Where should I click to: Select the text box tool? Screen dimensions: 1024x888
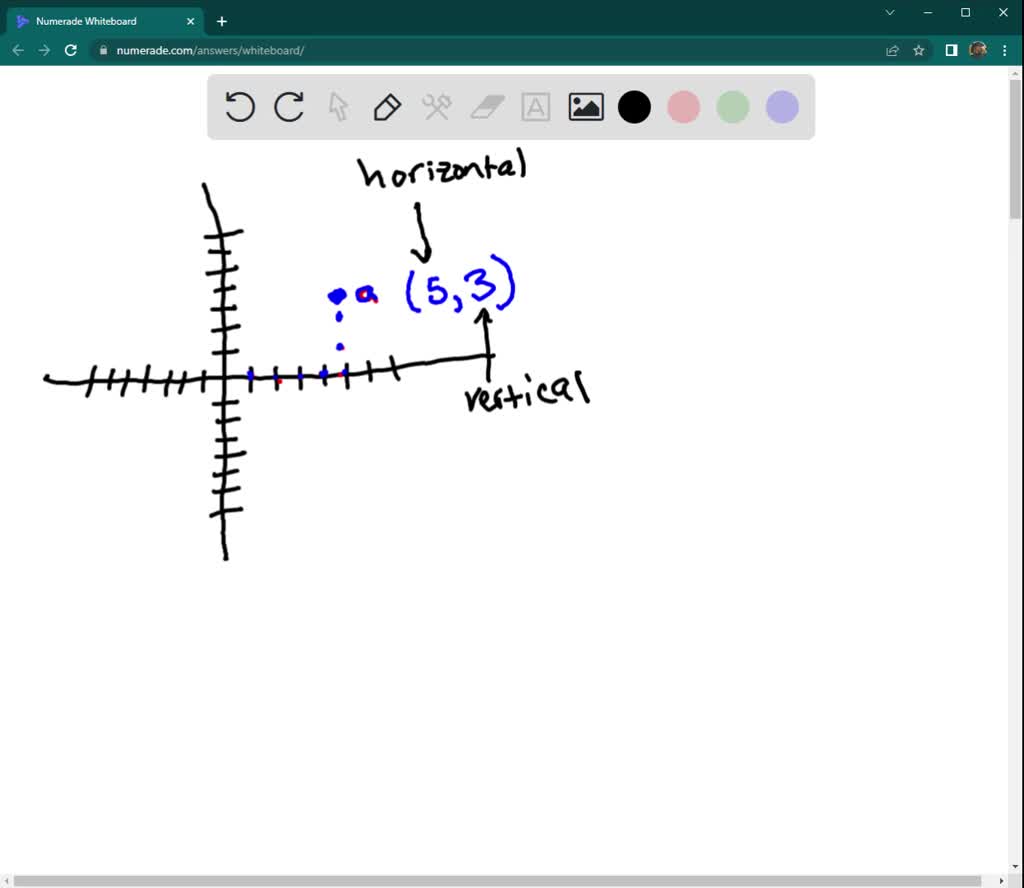coord(536,107)
